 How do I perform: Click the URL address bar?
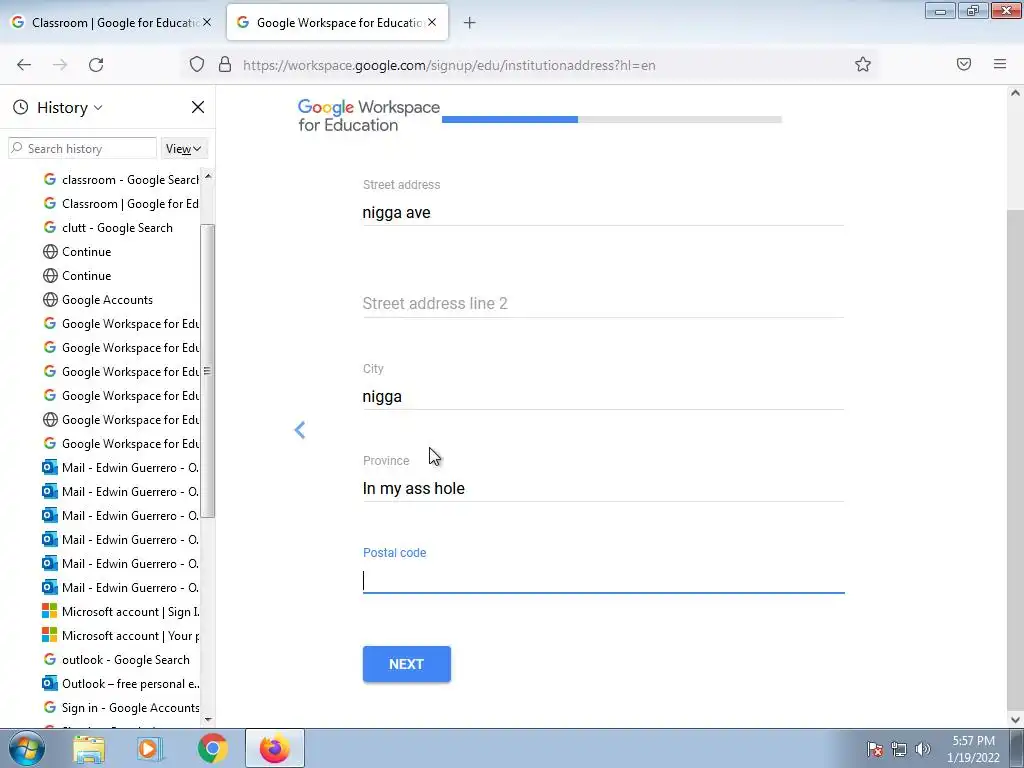pyautogui.click(x=532, y=65)
